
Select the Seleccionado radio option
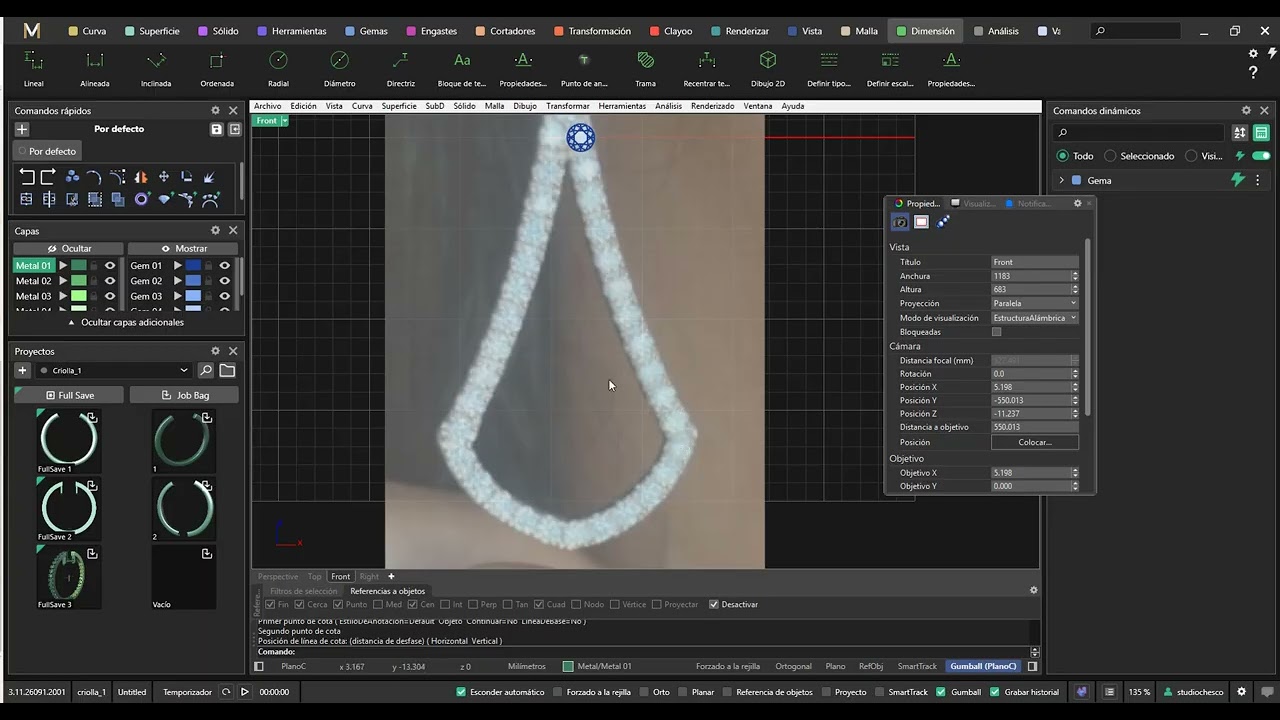pos(1110,156)
